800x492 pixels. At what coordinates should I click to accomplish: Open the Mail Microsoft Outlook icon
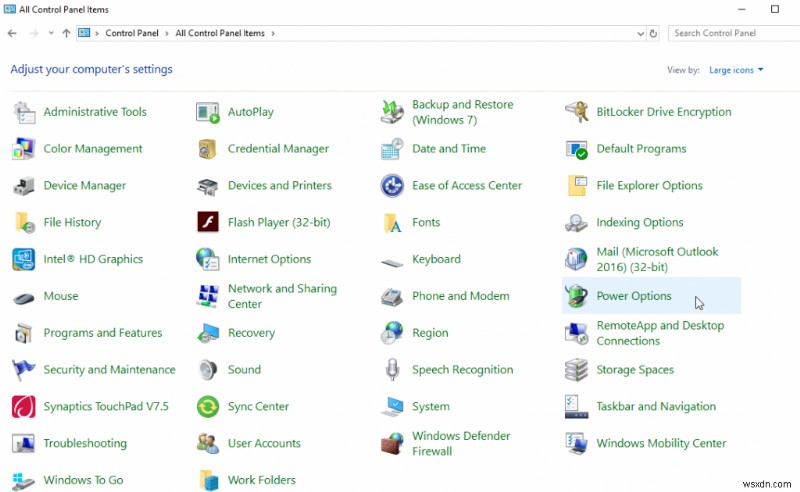click(x=577, y=259)
